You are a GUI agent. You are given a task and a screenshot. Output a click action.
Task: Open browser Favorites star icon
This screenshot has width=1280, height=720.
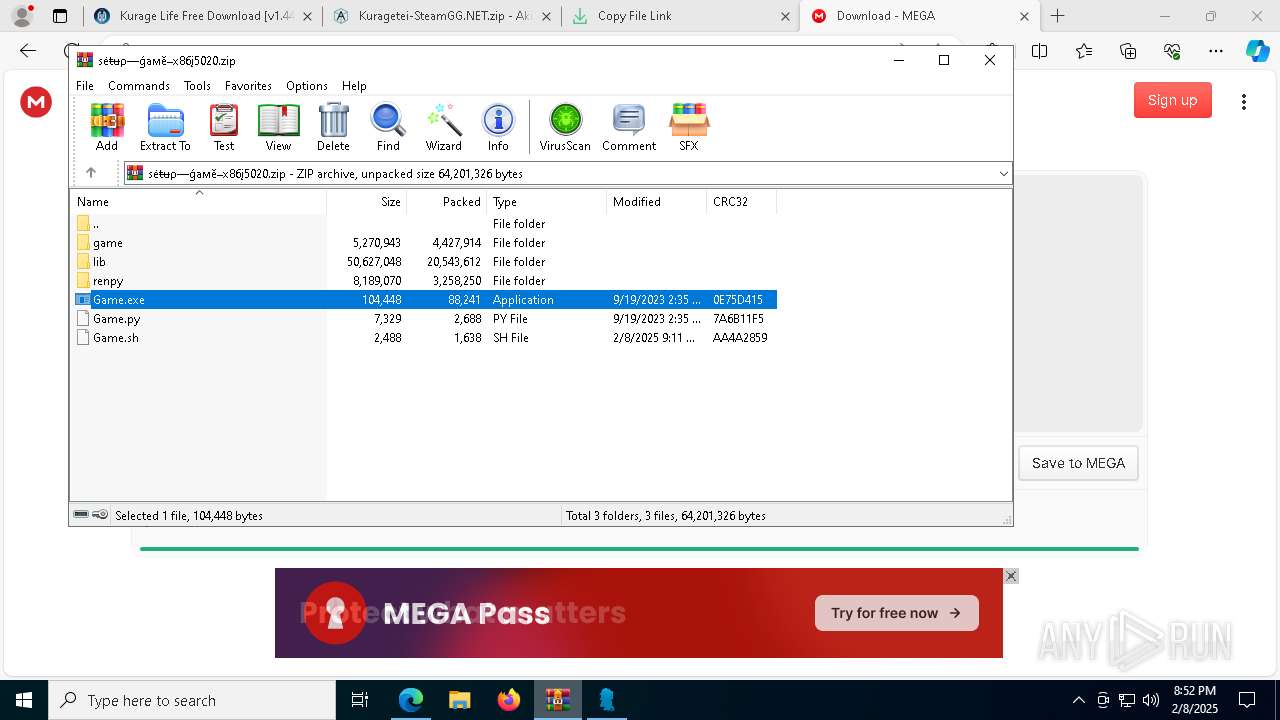pyautogui.click(x=1084, y=51)
